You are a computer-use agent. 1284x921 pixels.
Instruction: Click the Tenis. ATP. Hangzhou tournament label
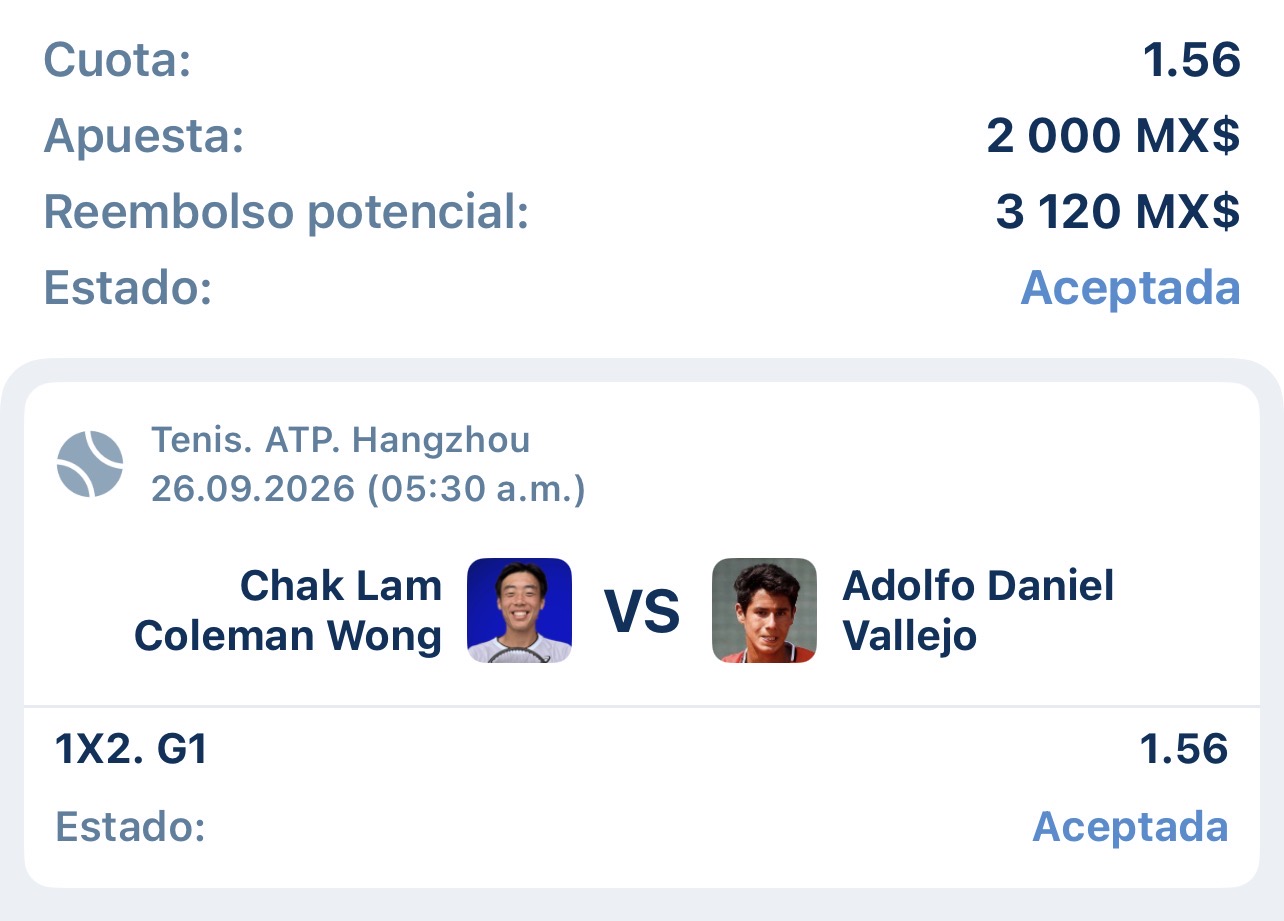click(340, 439)
